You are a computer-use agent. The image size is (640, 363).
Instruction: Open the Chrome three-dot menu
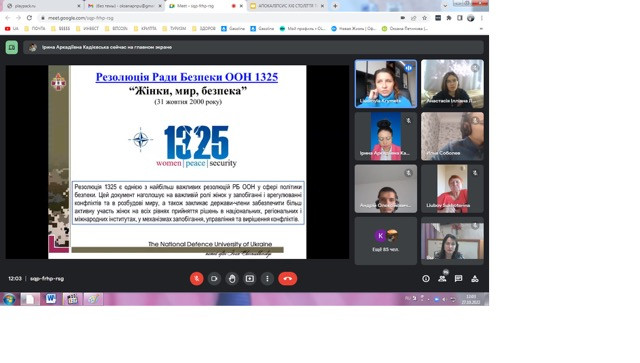pyautogui.click(x=482, y=18)
